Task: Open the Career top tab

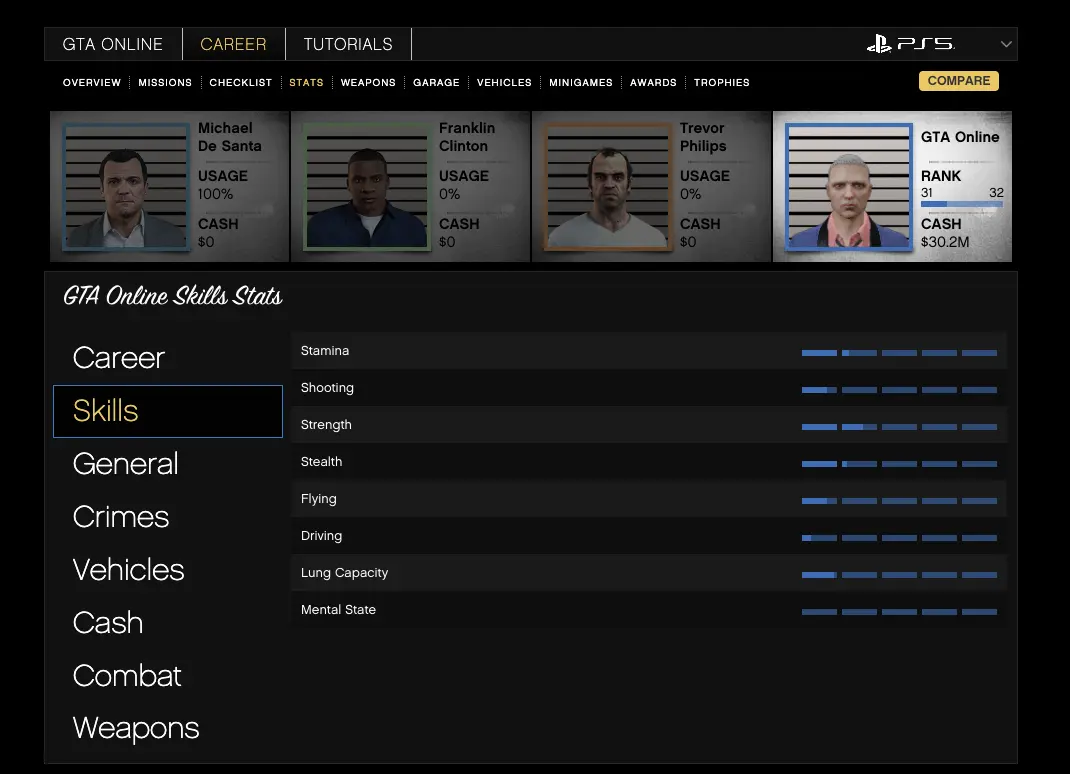Action: [233, 44]
